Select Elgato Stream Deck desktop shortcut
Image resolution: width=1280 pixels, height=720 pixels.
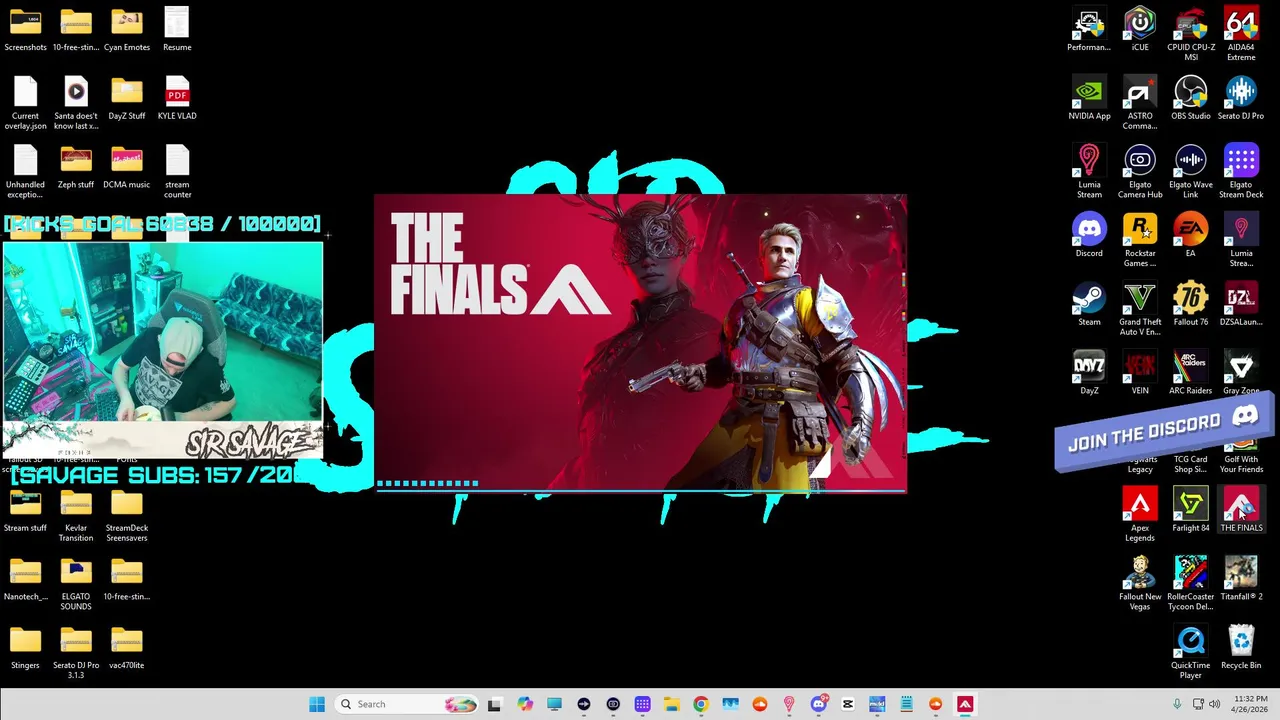1241,172
